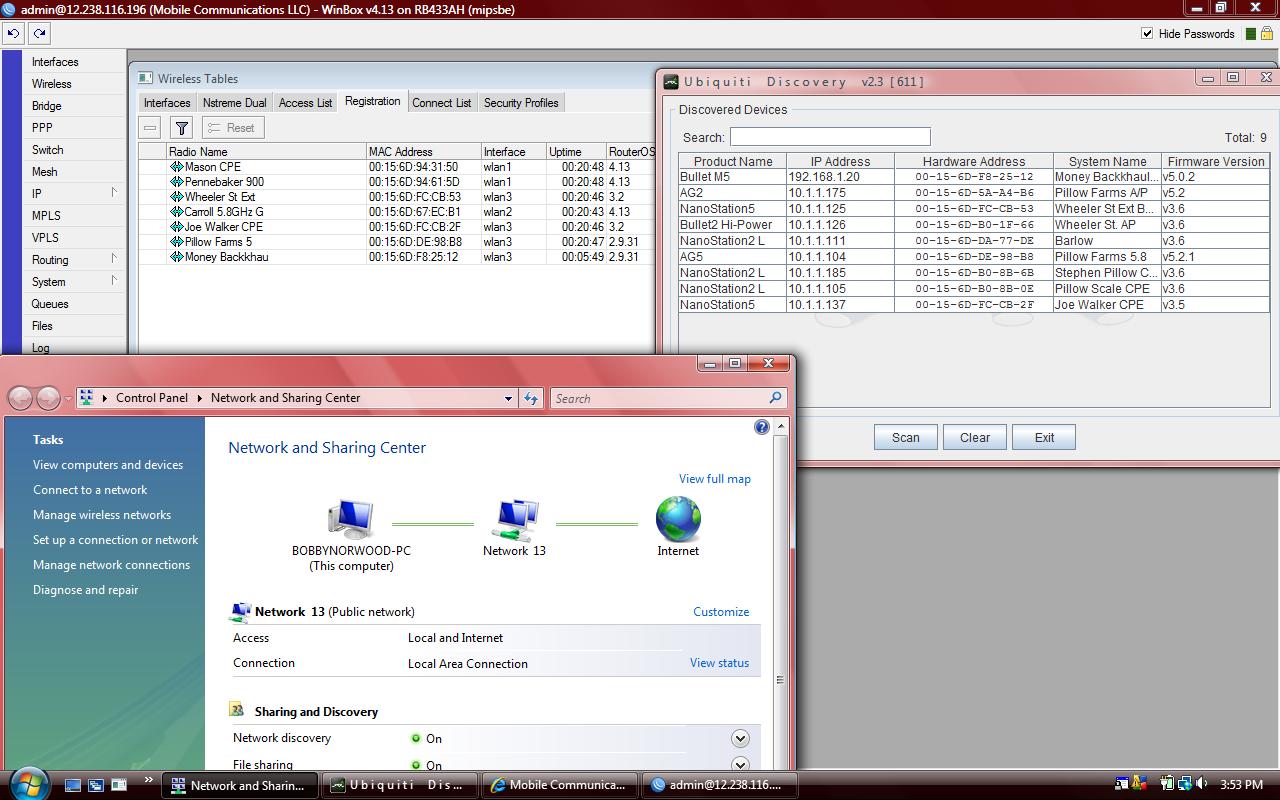Switch to the Connect List tab
Image resolution: width=1280 pixels, height=800 pixels.
(x=441, y=103)
